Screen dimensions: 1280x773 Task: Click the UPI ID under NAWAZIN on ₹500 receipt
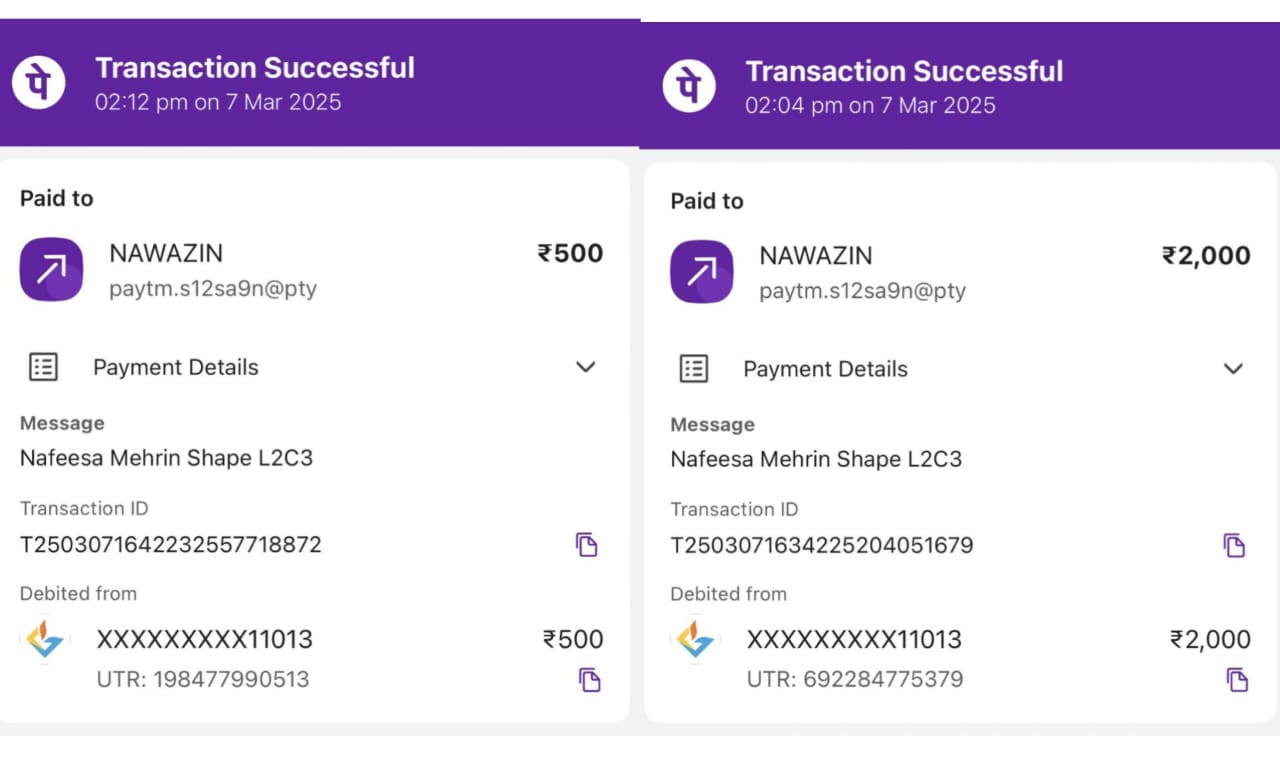point(212,289)
